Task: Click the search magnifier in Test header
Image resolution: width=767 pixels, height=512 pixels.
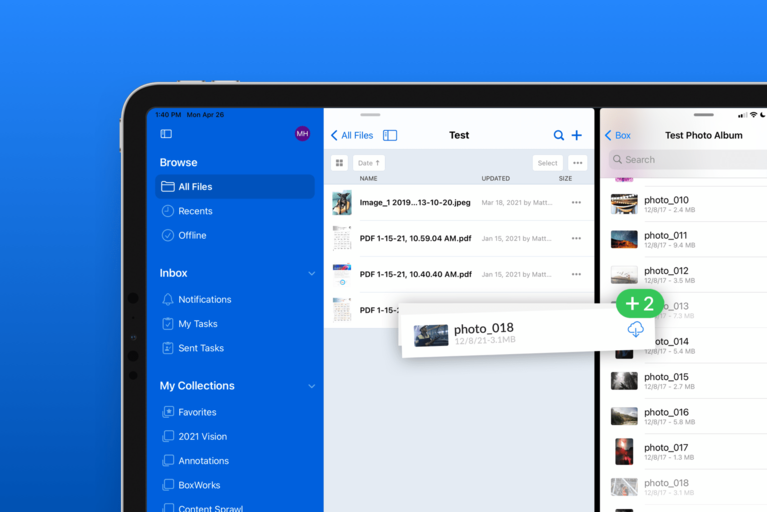Action: point(558,135)
